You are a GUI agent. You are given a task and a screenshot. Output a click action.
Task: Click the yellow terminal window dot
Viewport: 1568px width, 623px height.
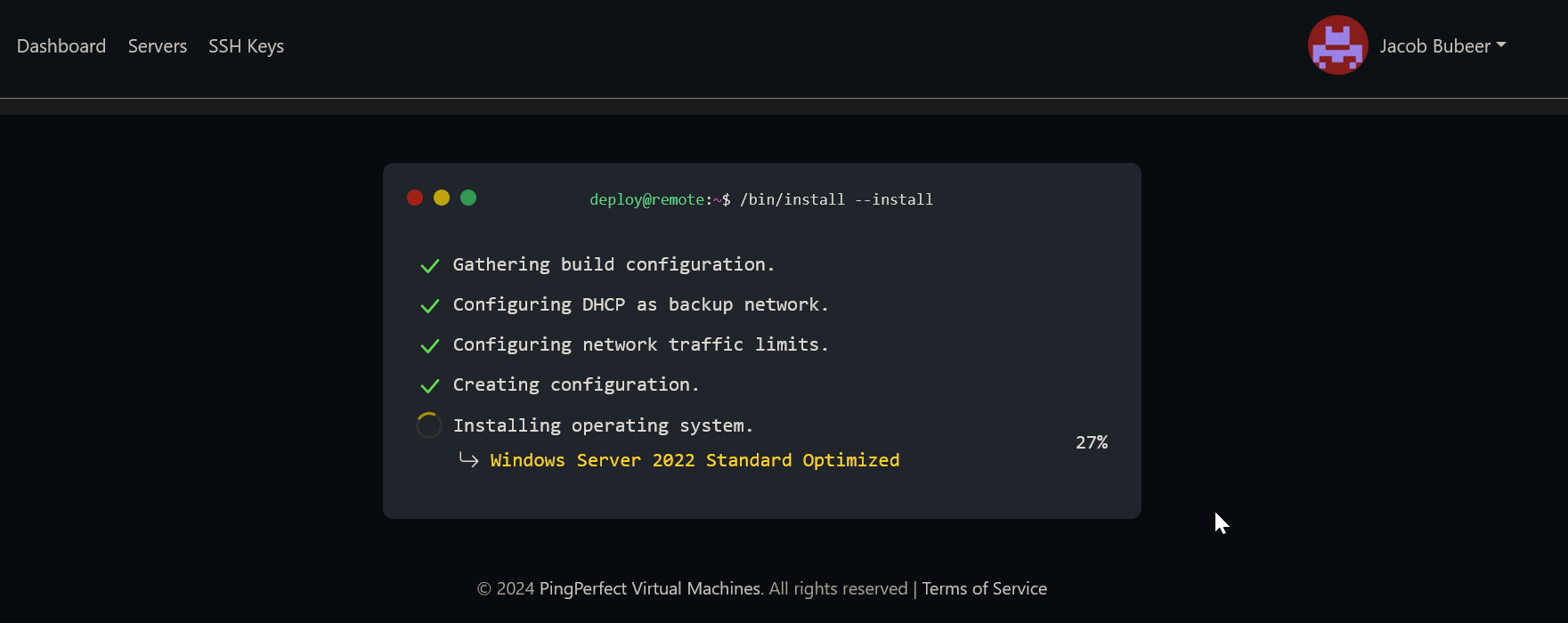442,198
